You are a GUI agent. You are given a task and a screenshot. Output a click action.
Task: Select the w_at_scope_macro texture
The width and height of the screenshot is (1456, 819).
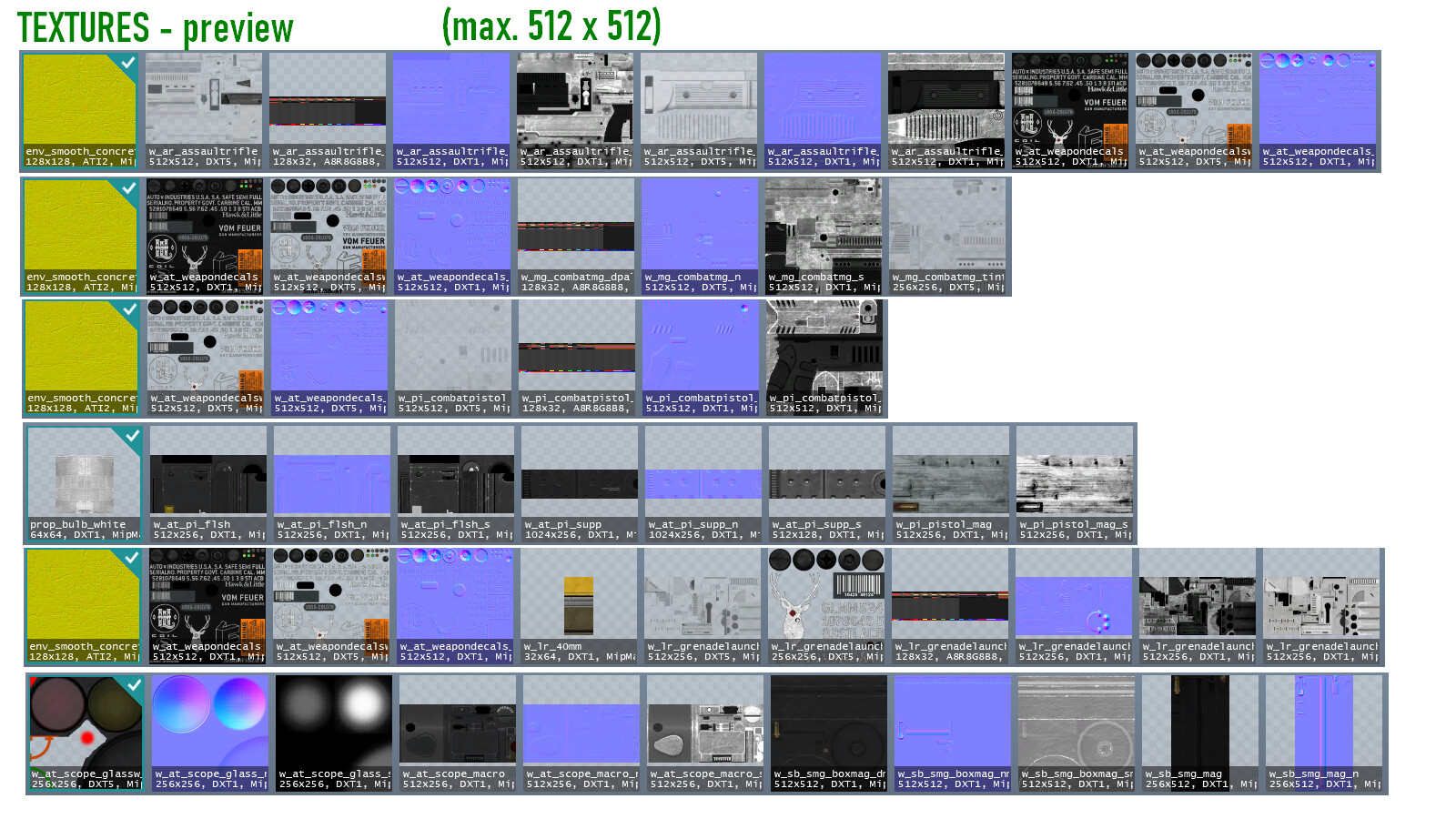(458, 733)
